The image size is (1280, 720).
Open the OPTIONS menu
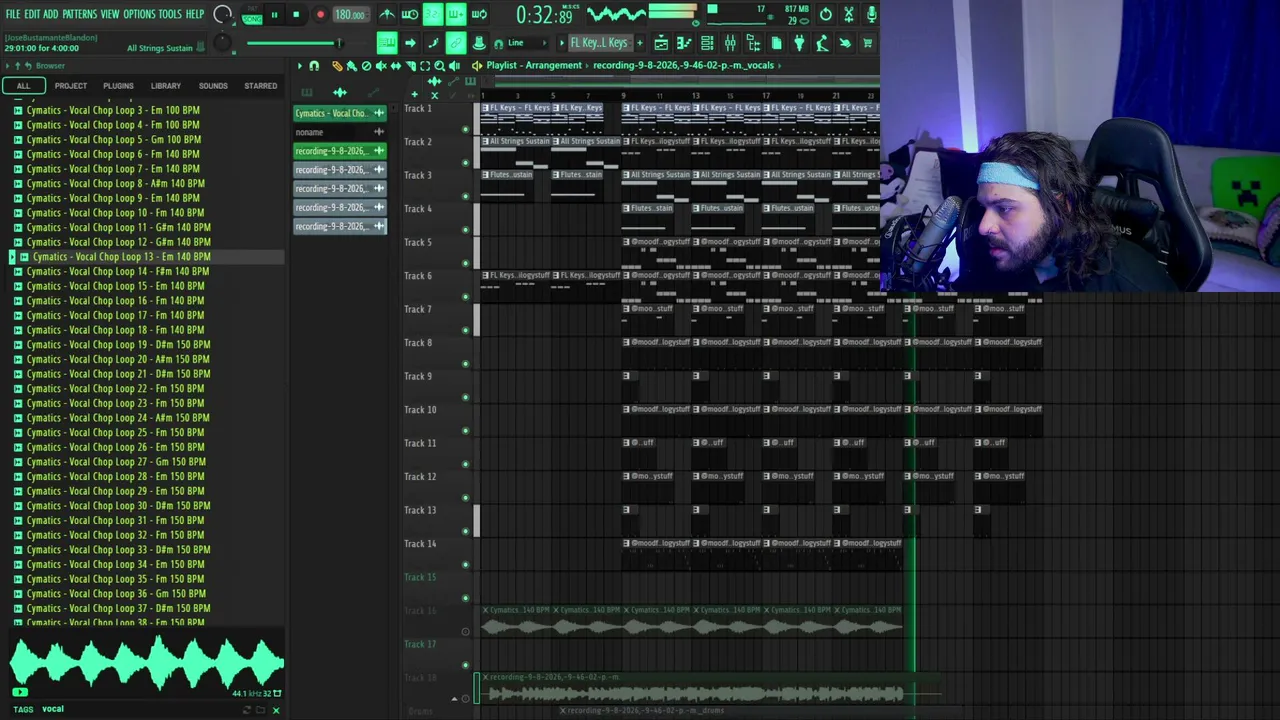[x=139, y=14]
